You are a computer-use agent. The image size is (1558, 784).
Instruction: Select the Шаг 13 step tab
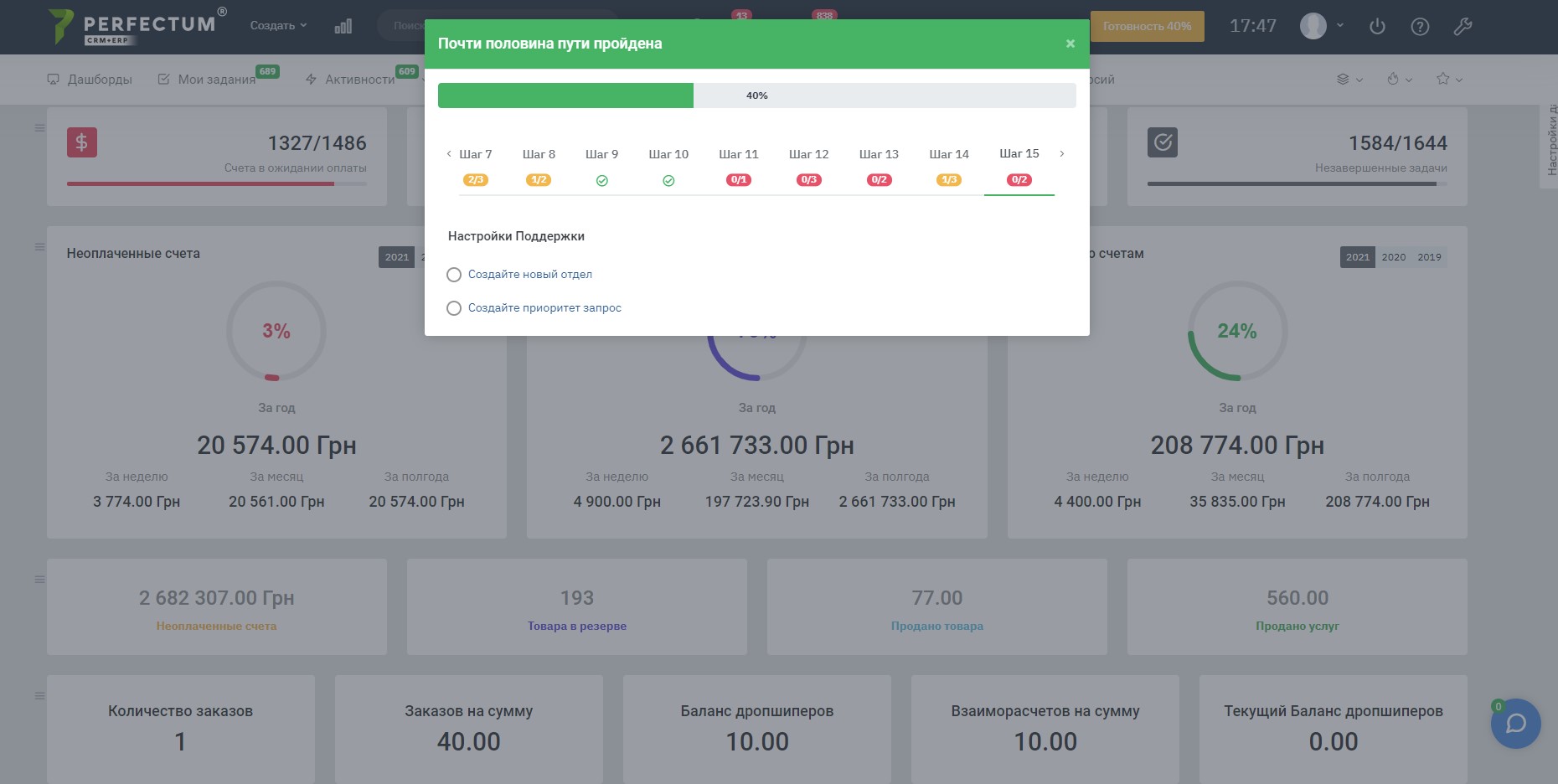879,155
